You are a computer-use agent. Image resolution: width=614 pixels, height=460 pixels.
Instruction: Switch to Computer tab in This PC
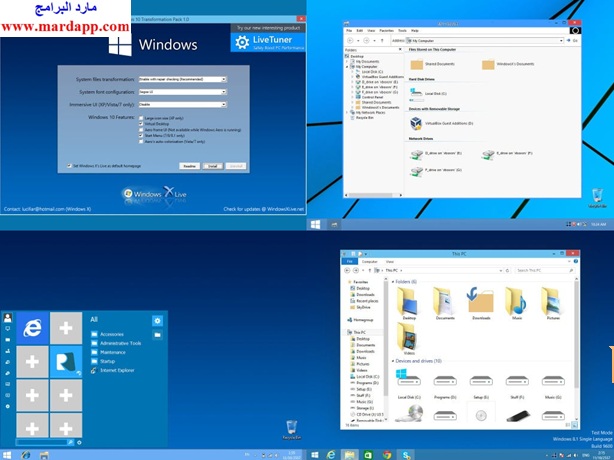(369, 262)
